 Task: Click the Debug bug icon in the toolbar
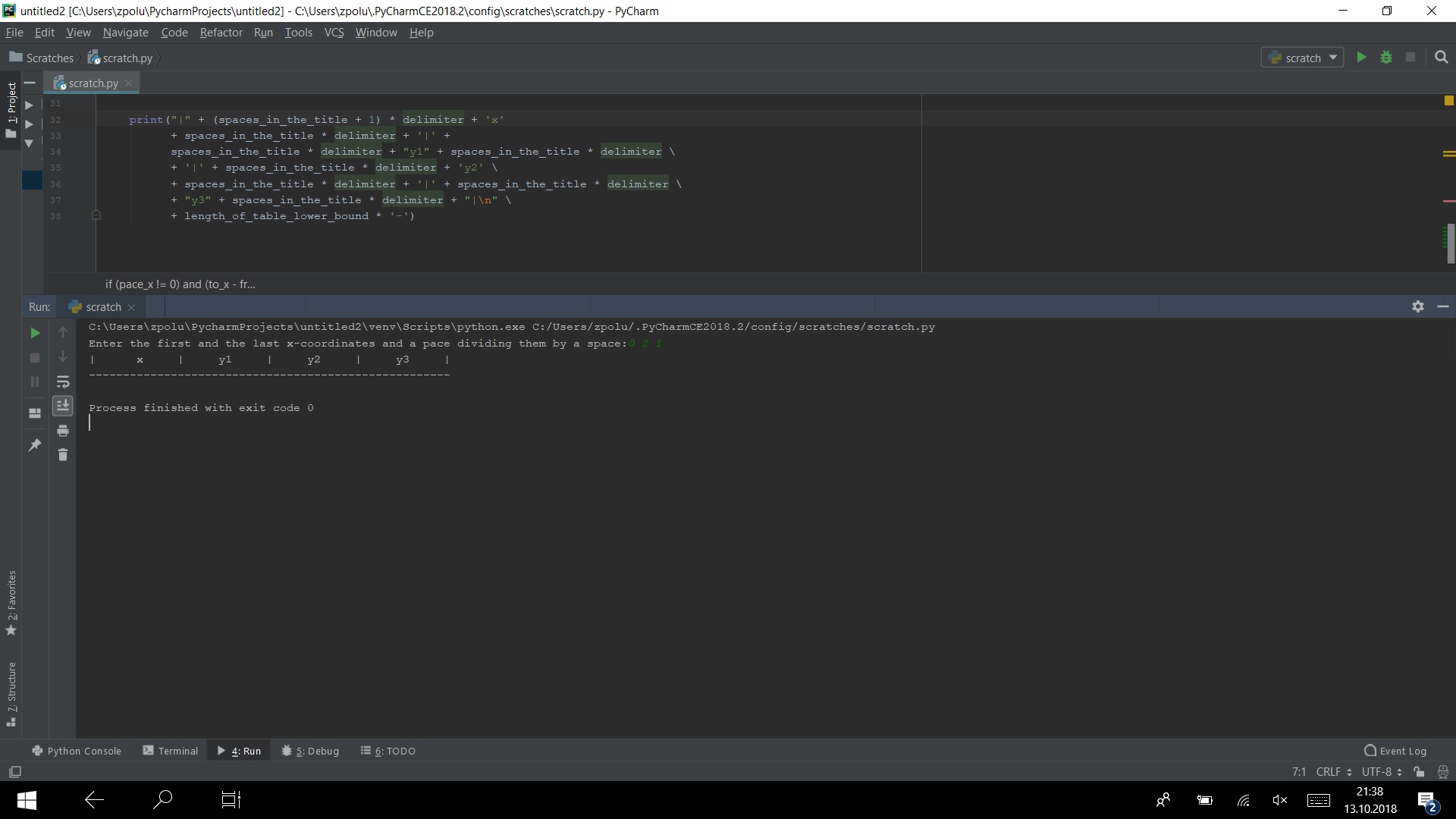point(1386,58)
